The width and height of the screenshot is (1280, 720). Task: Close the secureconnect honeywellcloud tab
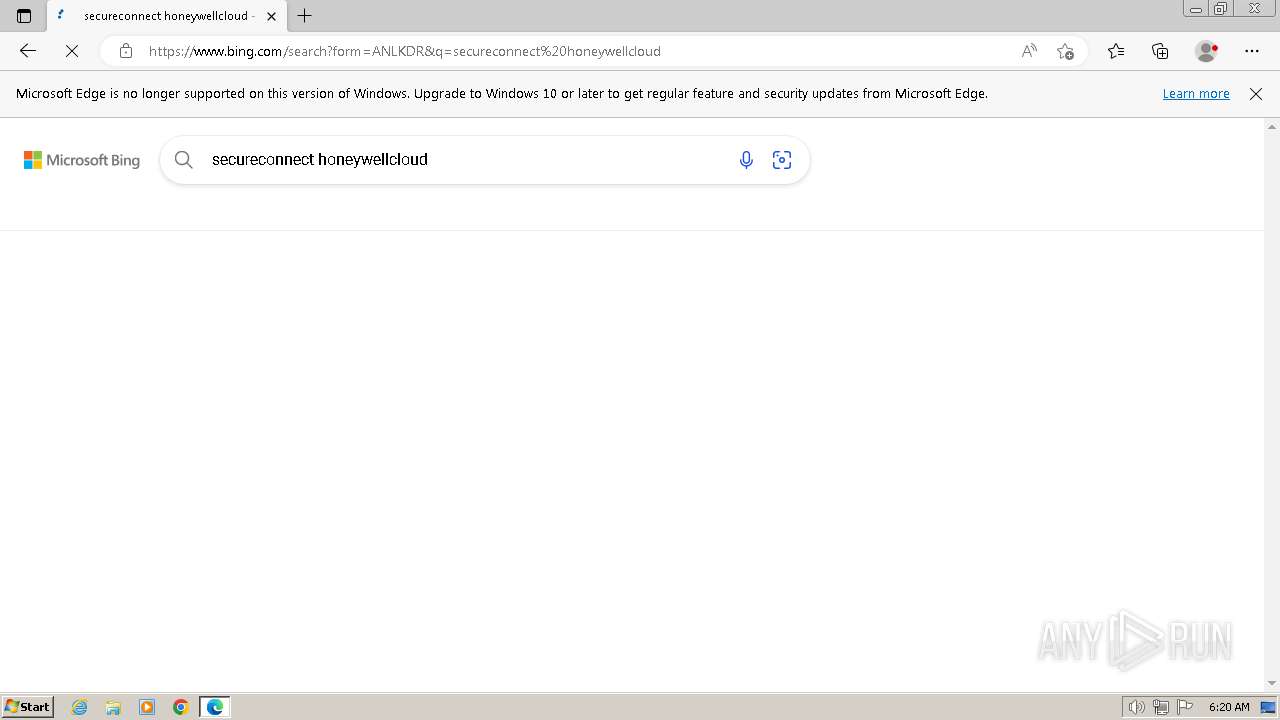pyautogui.click(x=271, y=16)
